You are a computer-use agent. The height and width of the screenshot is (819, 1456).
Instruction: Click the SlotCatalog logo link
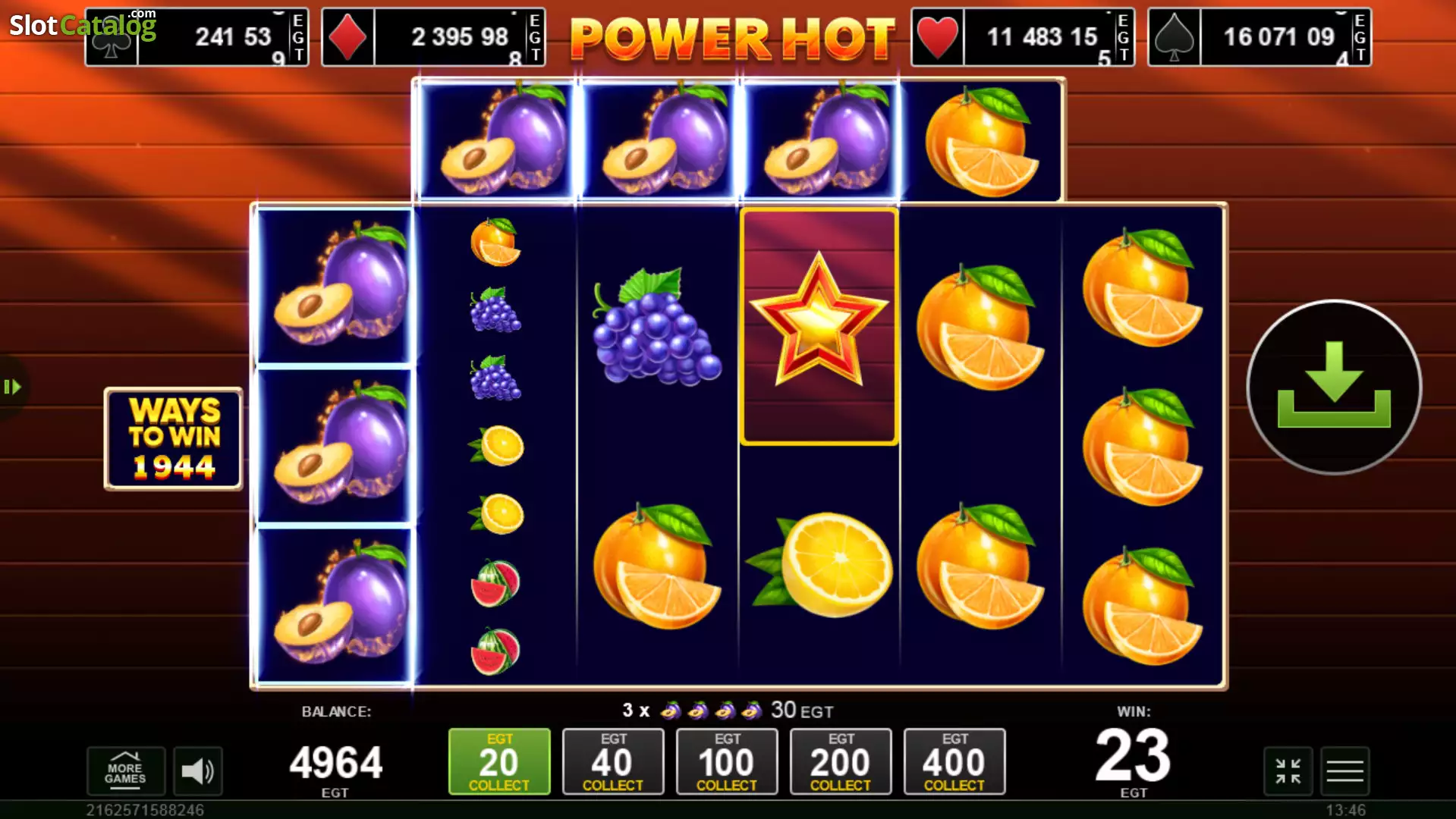(82, 25)
